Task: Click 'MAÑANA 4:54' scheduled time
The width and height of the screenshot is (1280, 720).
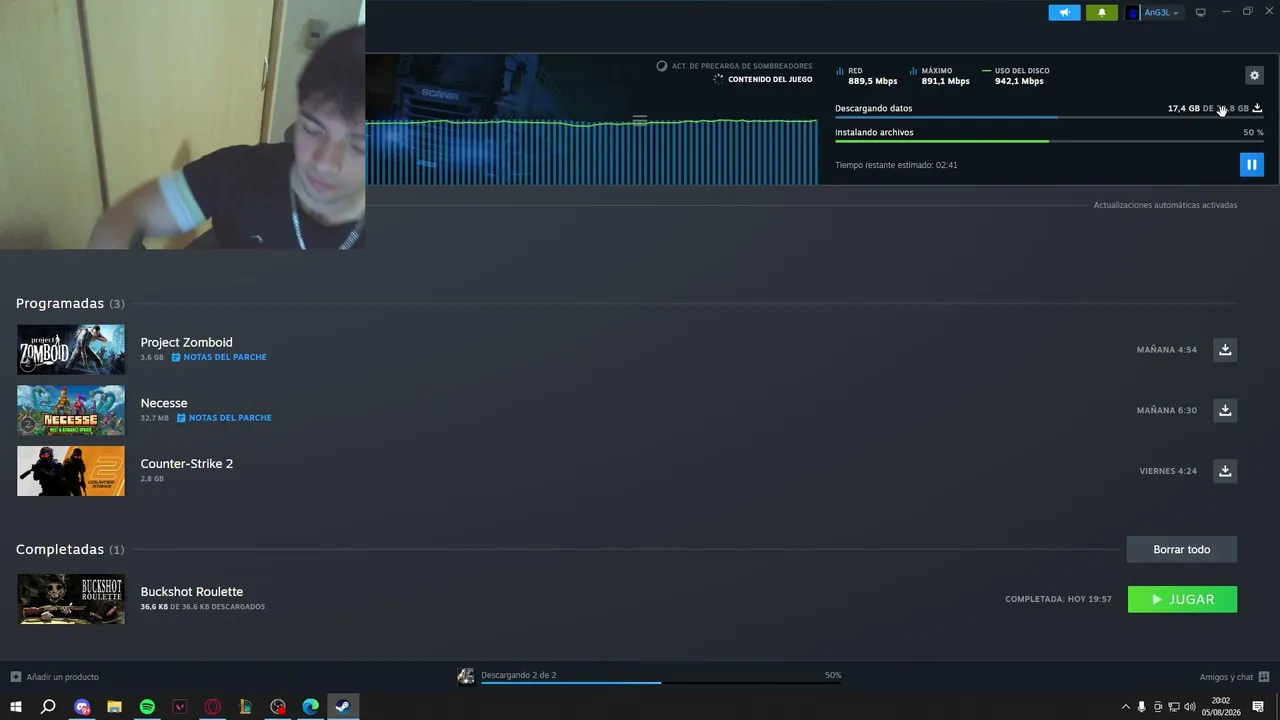Action: pos(1167,350)
